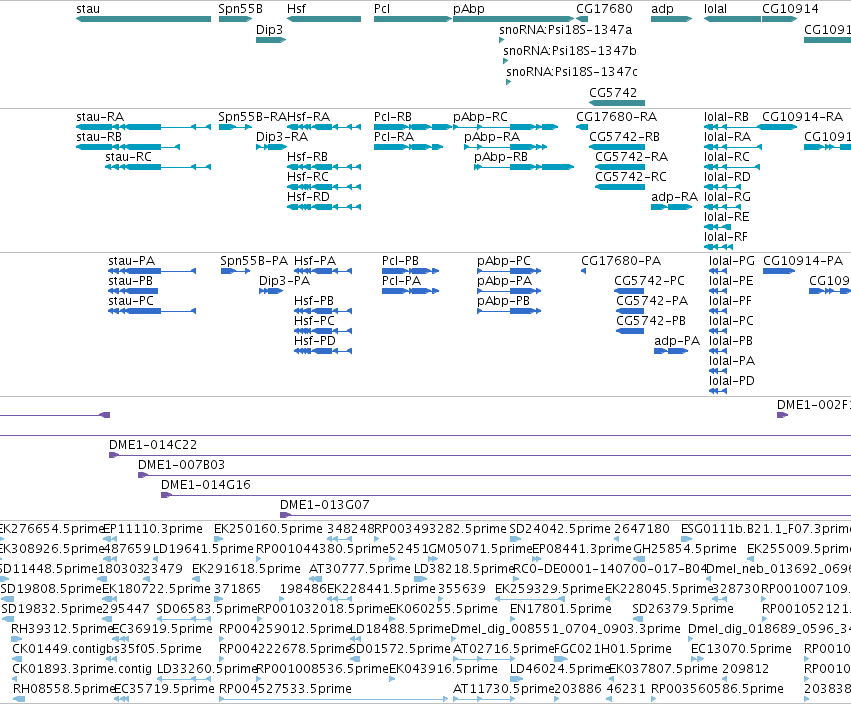This screenshot has height=704, width=851.
Task: Select BAC clone DME1-014C22 label
Action: pos(153,445)
